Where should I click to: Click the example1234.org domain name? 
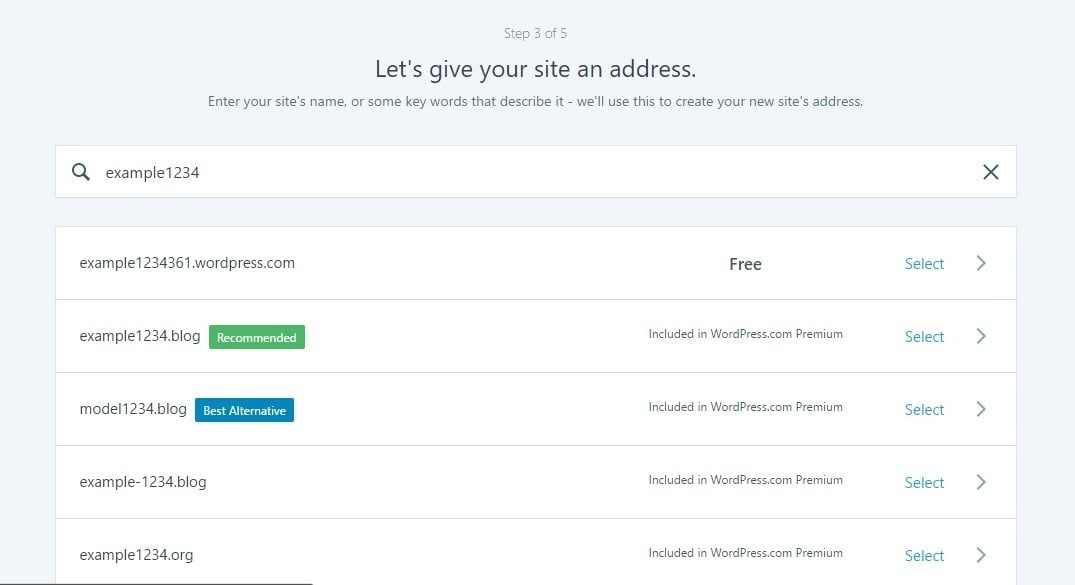tap(137, 555)
